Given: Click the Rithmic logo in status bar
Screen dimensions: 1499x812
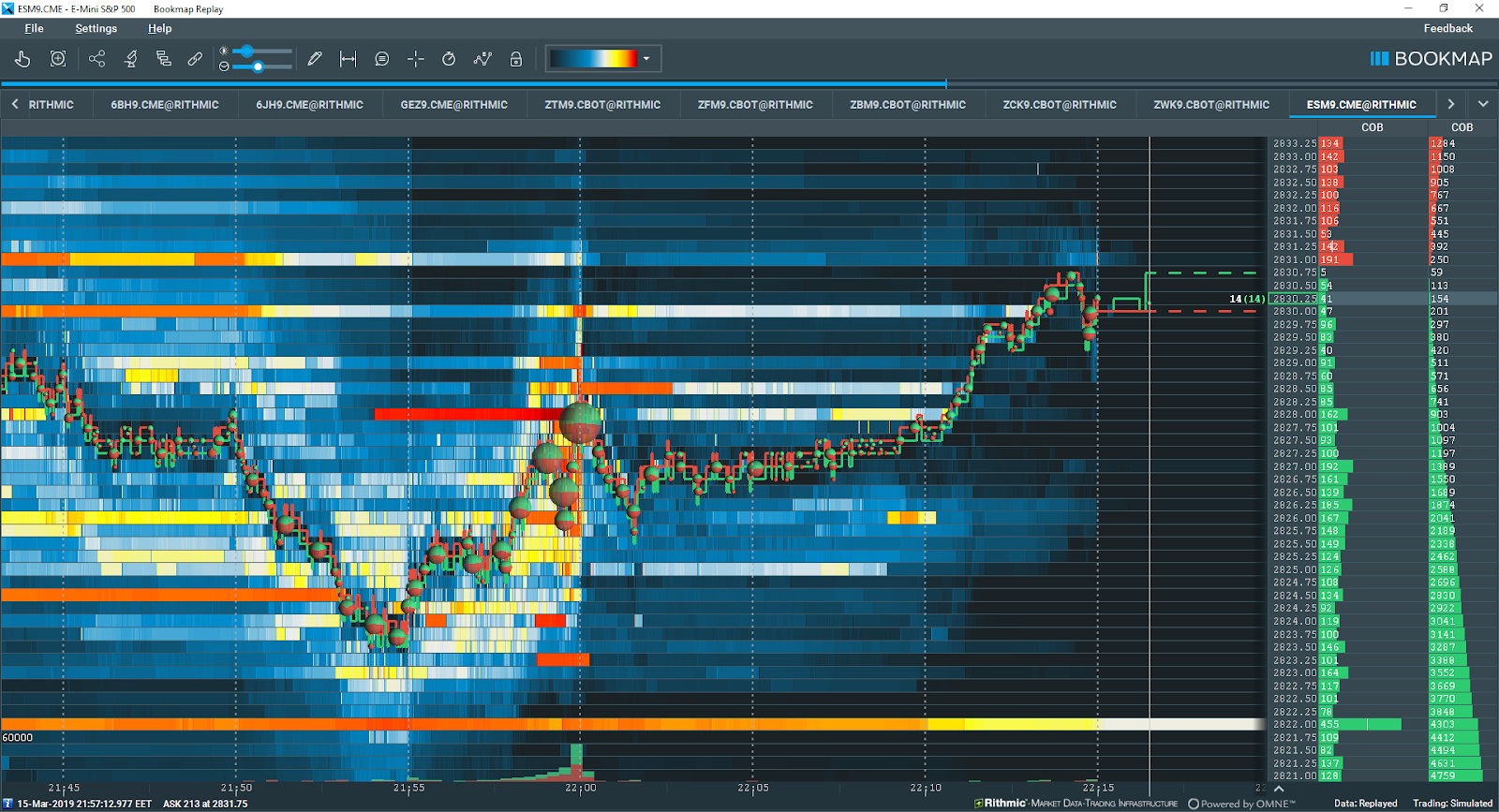Looking at the screenshot, I should [1076, 804].
